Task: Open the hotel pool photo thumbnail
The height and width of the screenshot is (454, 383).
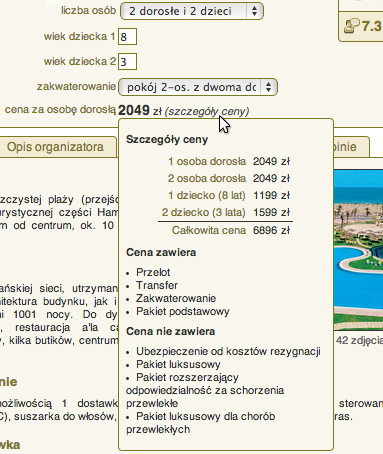Action: (x=358, y=250)
